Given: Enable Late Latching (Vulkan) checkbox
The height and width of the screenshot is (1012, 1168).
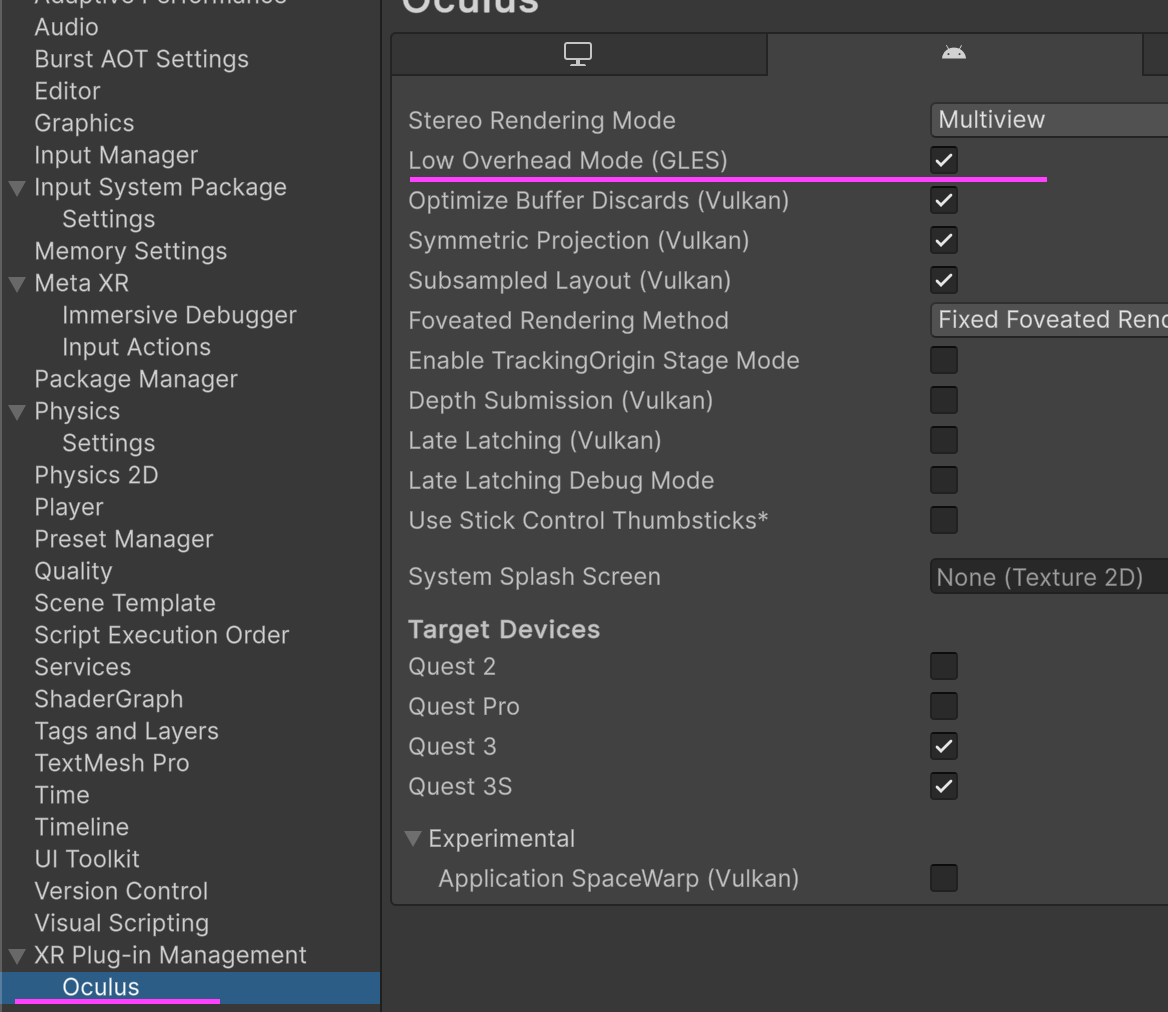Looking at the screenshot, I should [x=944, y=440].
